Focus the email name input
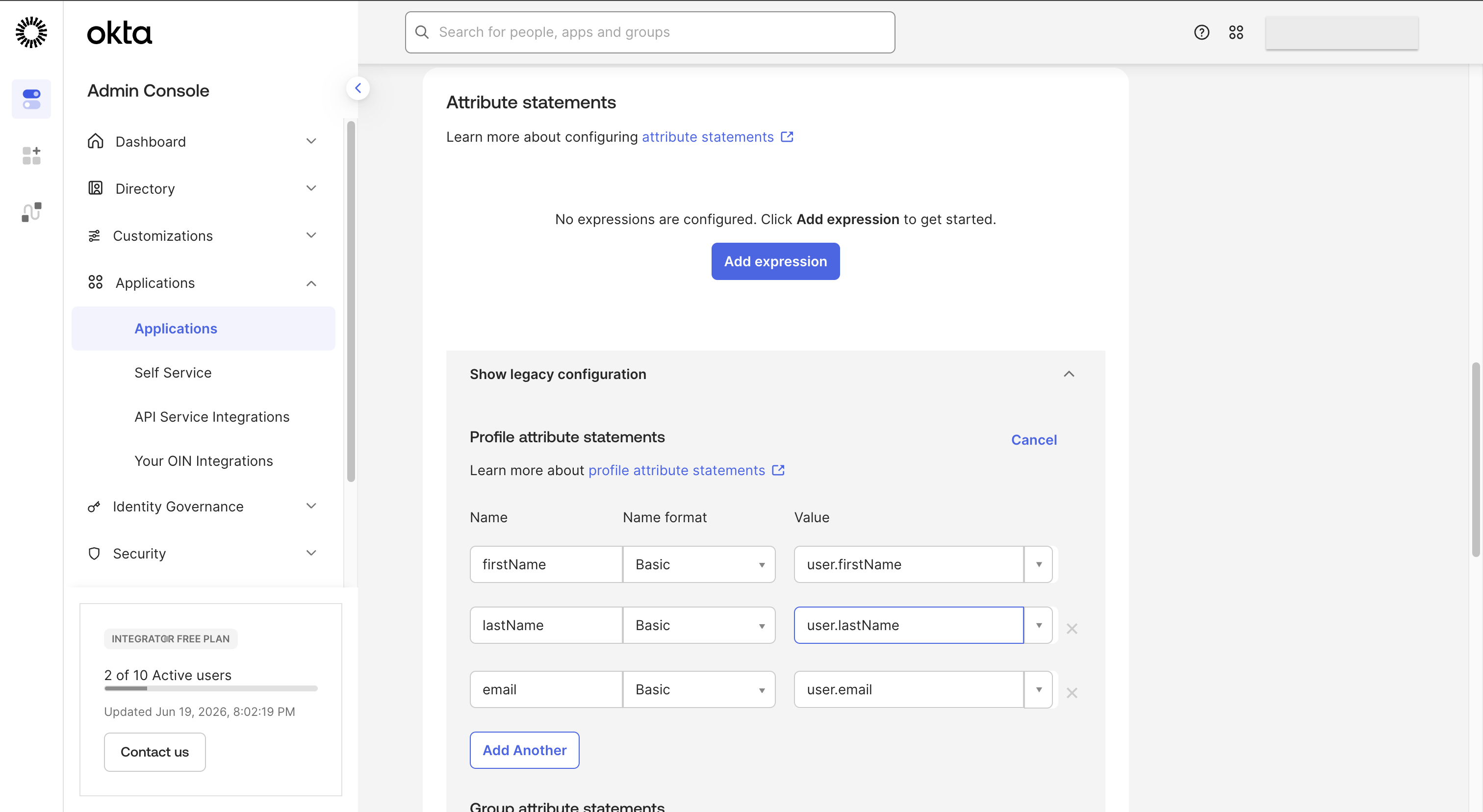The image size is (1483, 812). coord(546,689)
